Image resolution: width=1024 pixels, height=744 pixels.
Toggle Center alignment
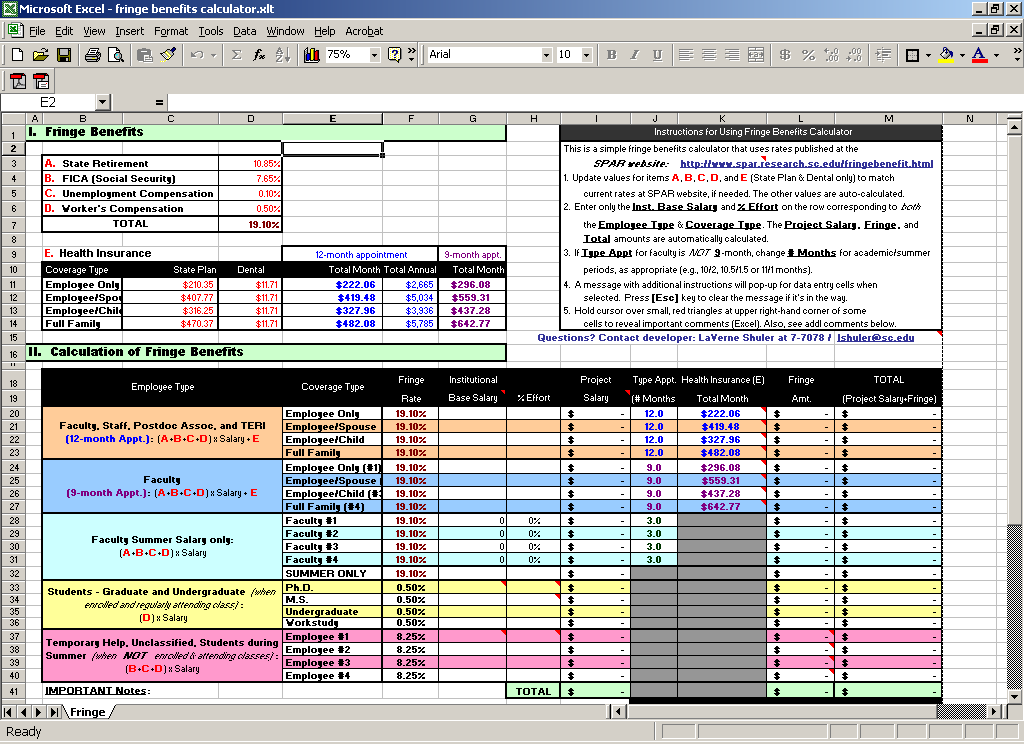709,55
